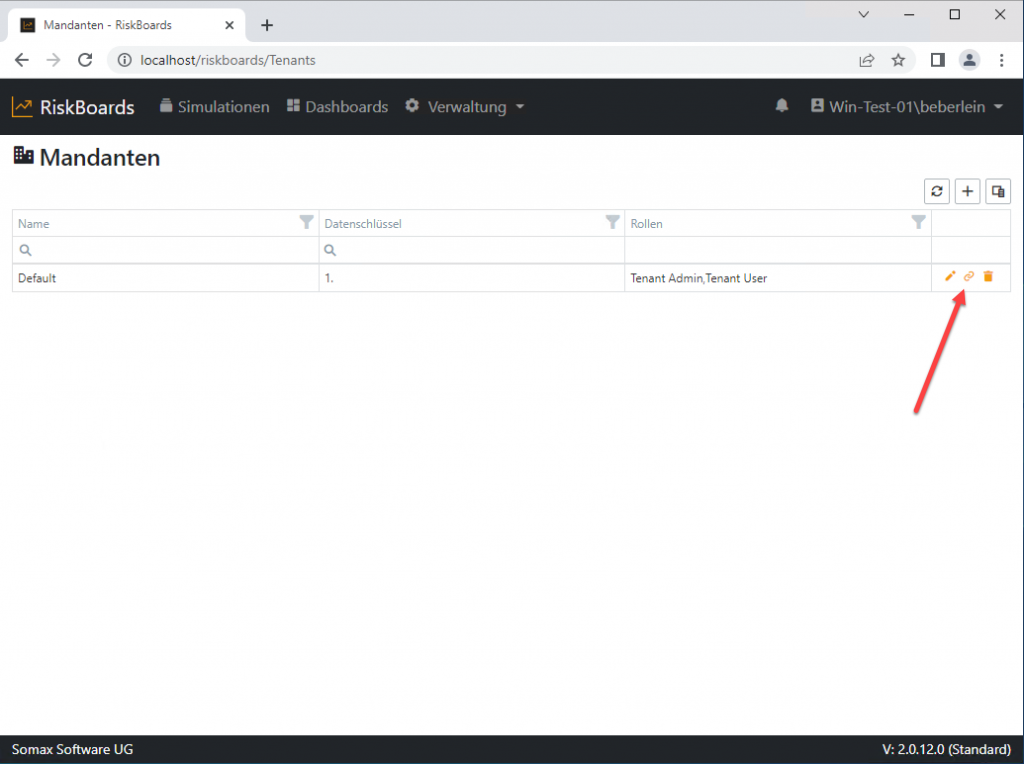Screen dimensions: 1024x764
Task: Open the Datenschlüssel column filter funnel
Action: [x=613, y=223]
